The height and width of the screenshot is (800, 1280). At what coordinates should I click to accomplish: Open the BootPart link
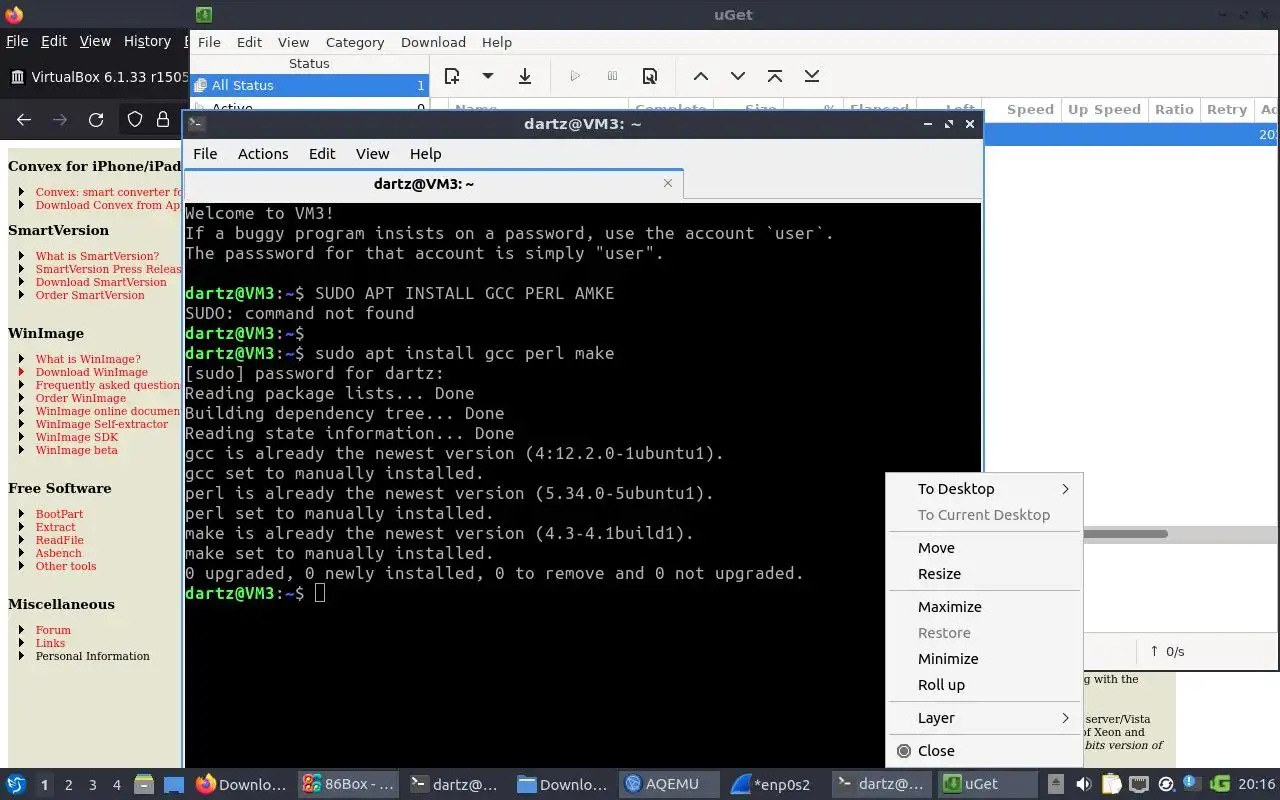pyautogui.click(x=59, y=514)
